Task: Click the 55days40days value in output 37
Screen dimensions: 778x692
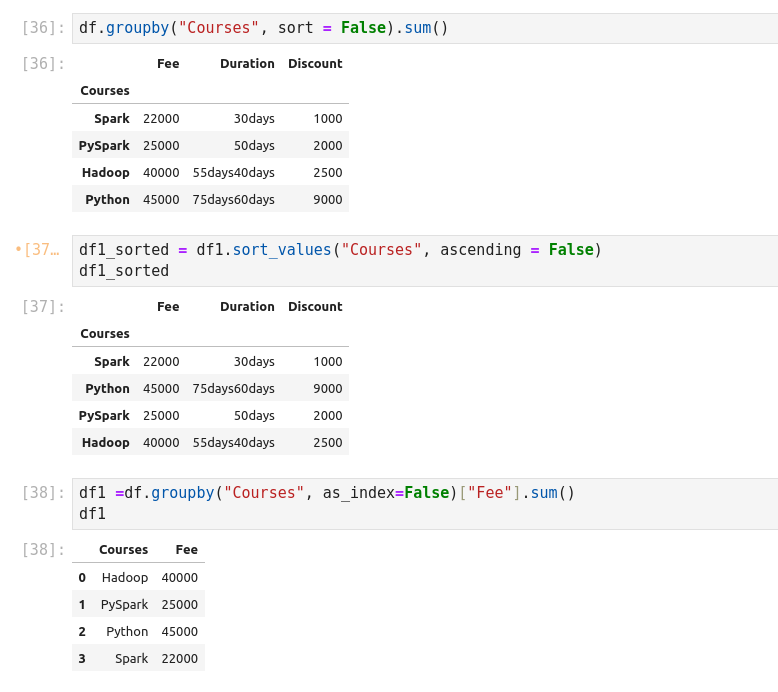Action: pos(234,443)
